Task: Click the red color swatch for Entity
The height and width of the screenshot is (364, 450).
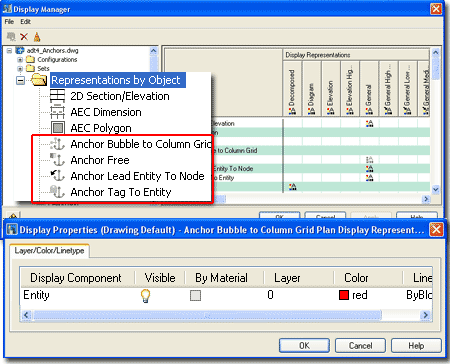Action: click(344, 295)
